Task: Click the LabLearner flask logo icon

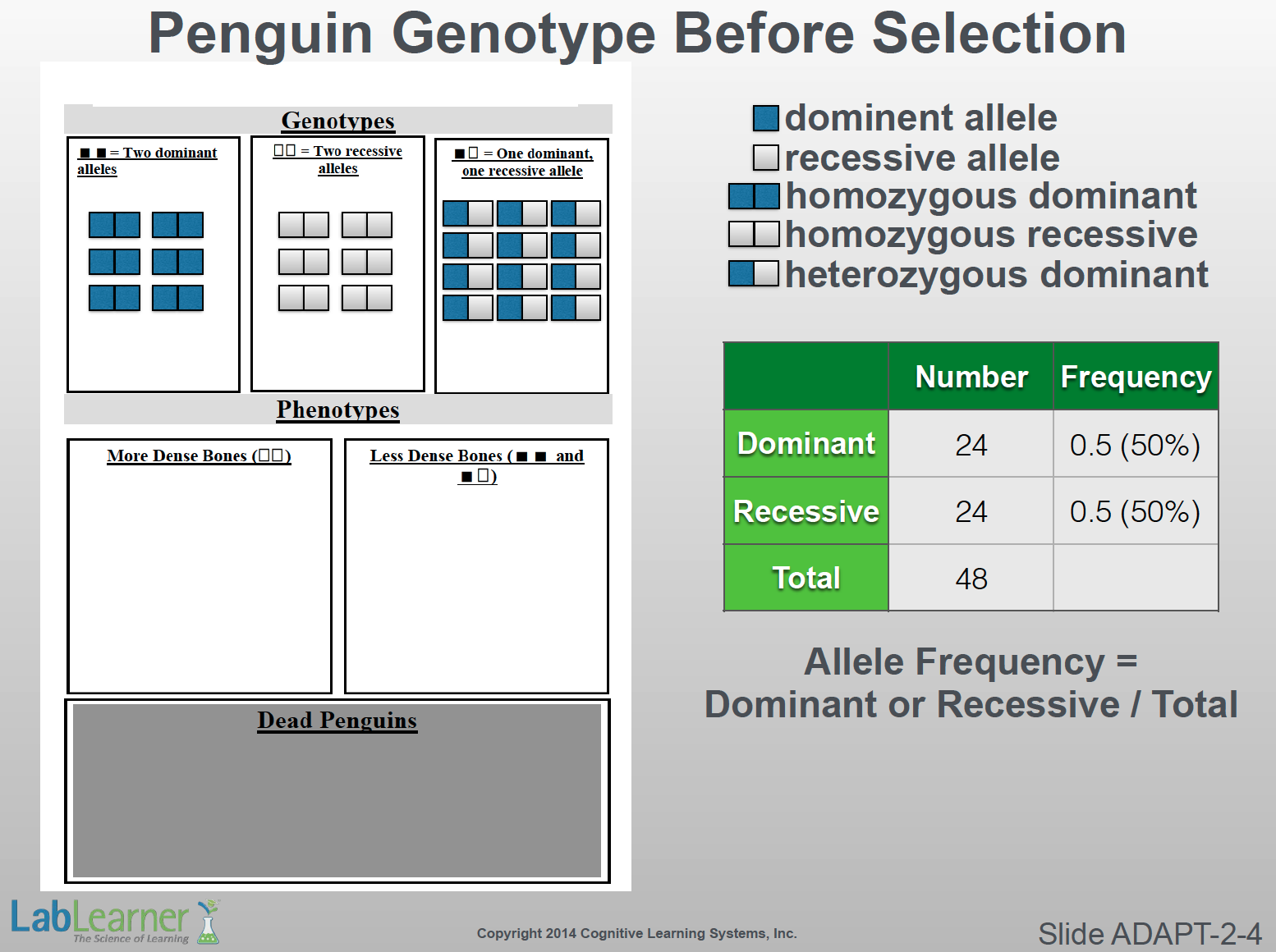Action: (209, 922)
